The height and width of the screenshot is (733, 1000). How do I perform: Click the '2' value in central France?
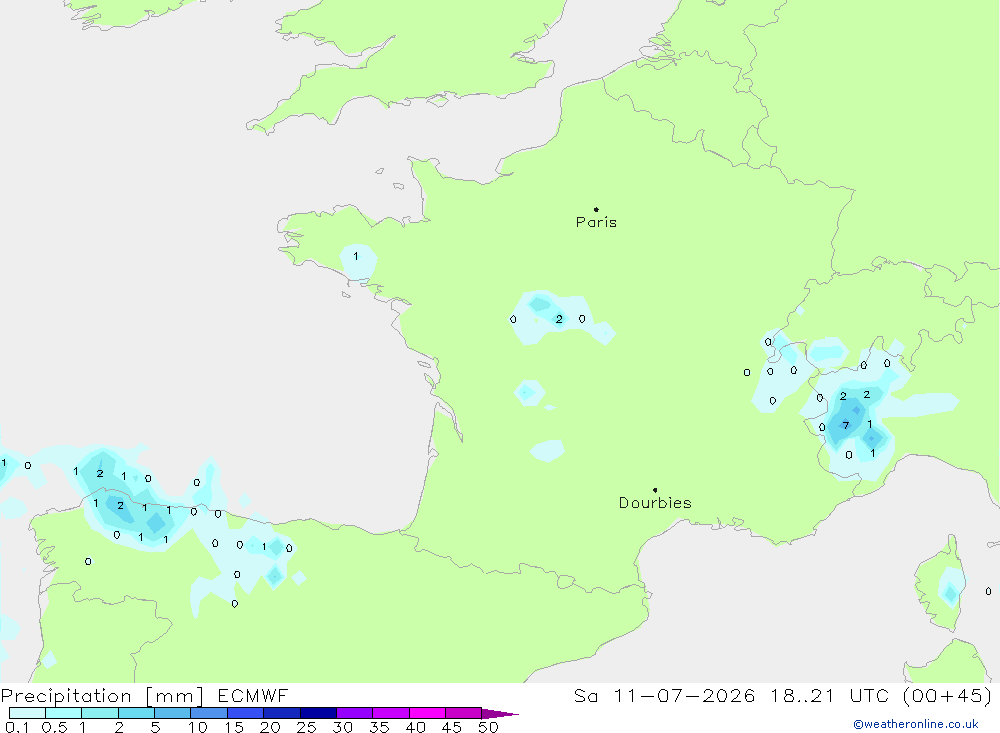tap(559, 319)
